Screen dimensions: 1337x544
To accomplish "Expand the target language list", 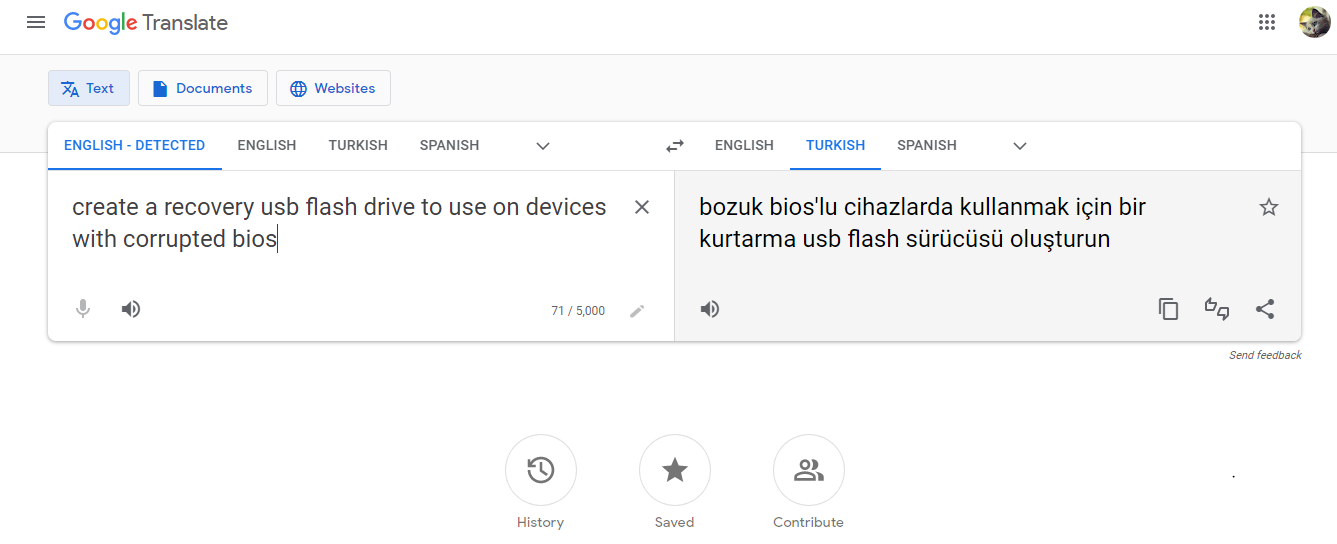I will (1020, 146).
